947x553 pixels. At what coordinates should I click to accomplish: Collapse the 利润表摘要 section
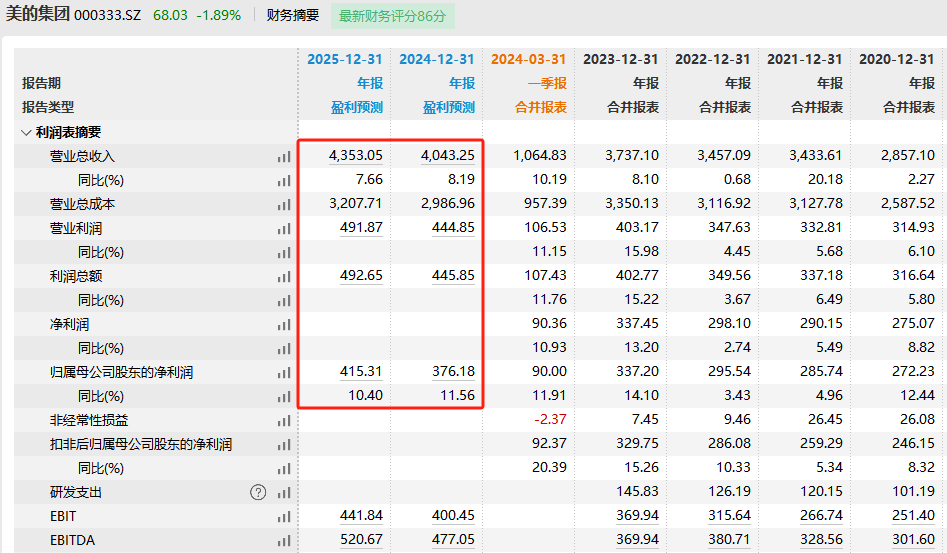tap(26, 132)
